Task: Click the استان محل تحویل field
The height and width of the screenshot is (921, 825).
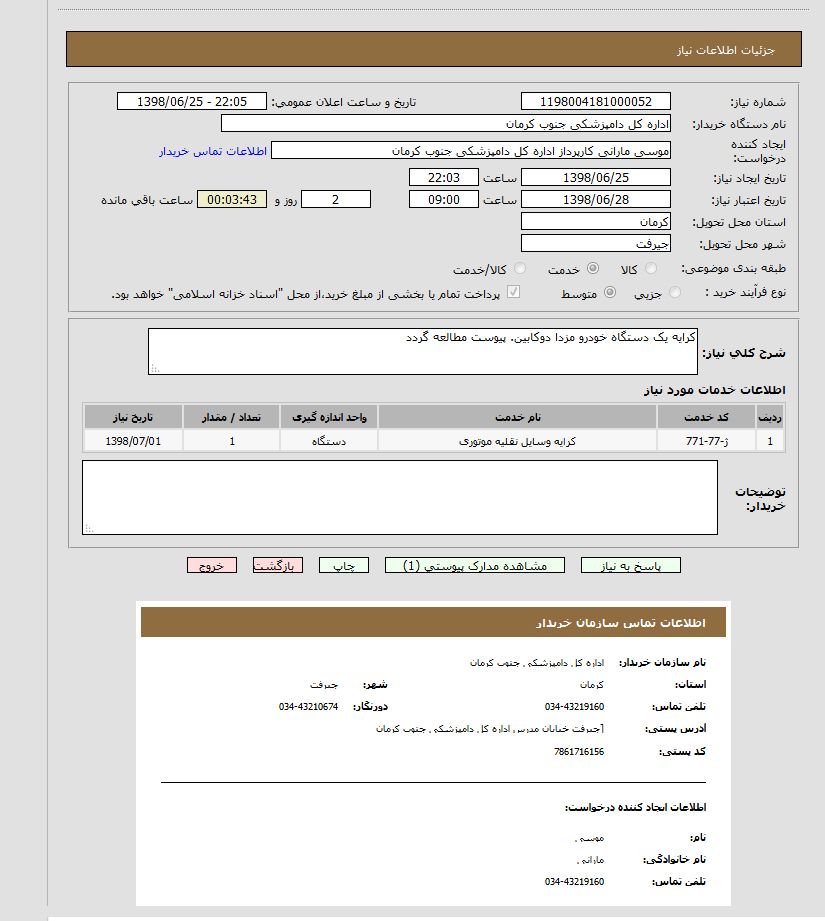Action: click(x=596, y=222)
